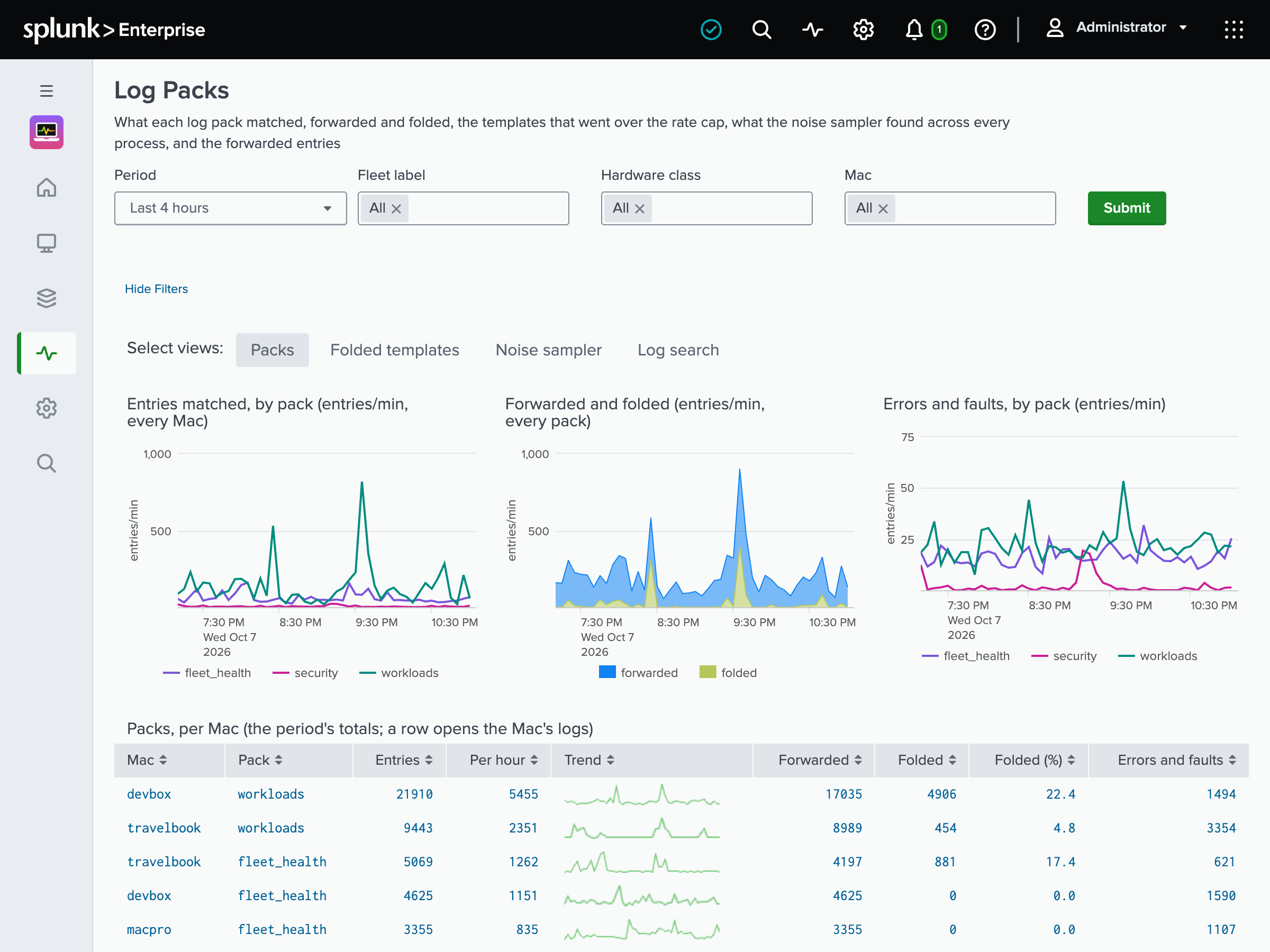
Task: Toggle security legend in Errors and faults chart
Action: 1064,656
